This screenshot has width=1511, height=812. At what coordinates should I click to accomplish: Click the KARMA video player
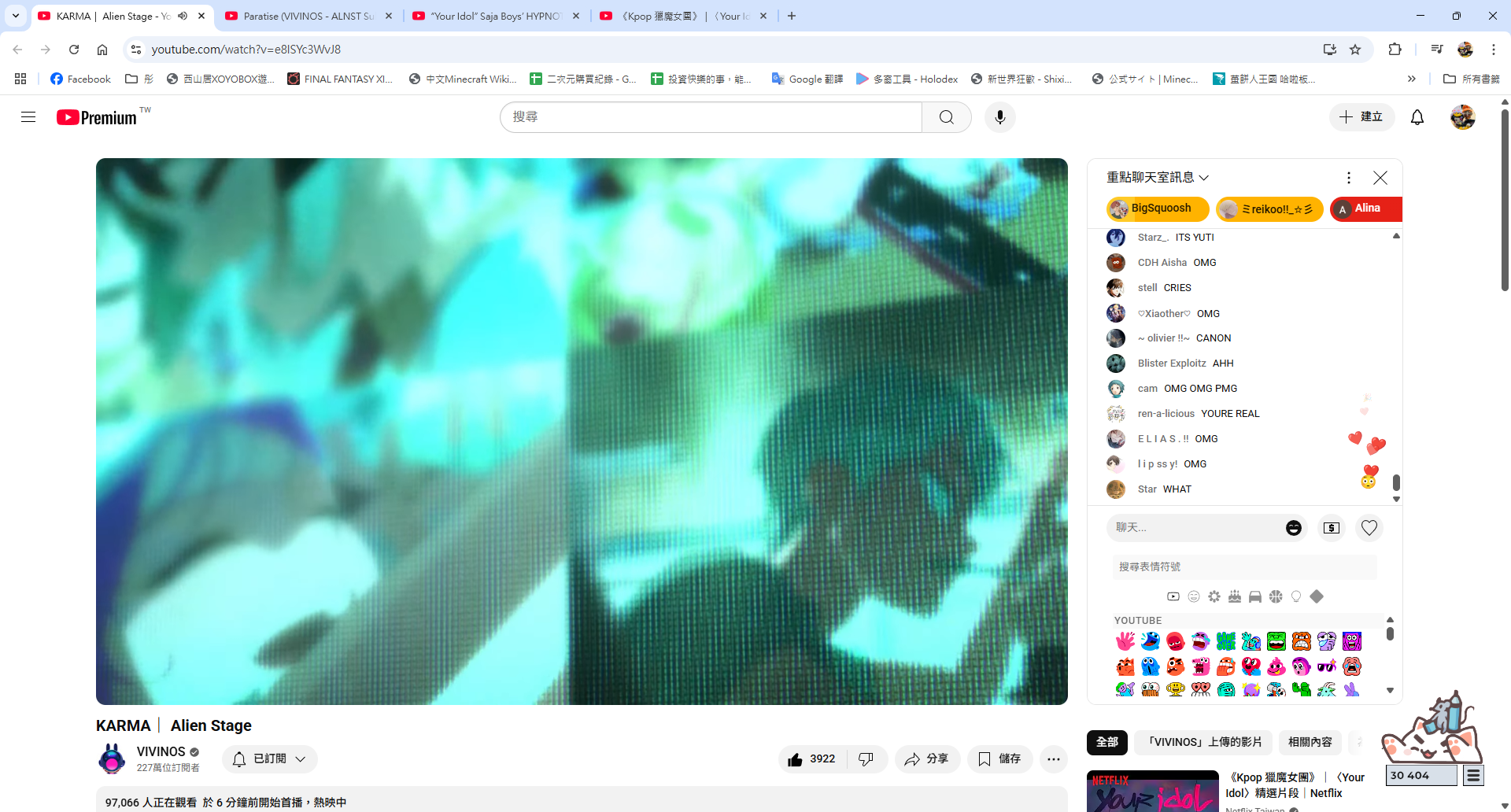click(582, 431)
